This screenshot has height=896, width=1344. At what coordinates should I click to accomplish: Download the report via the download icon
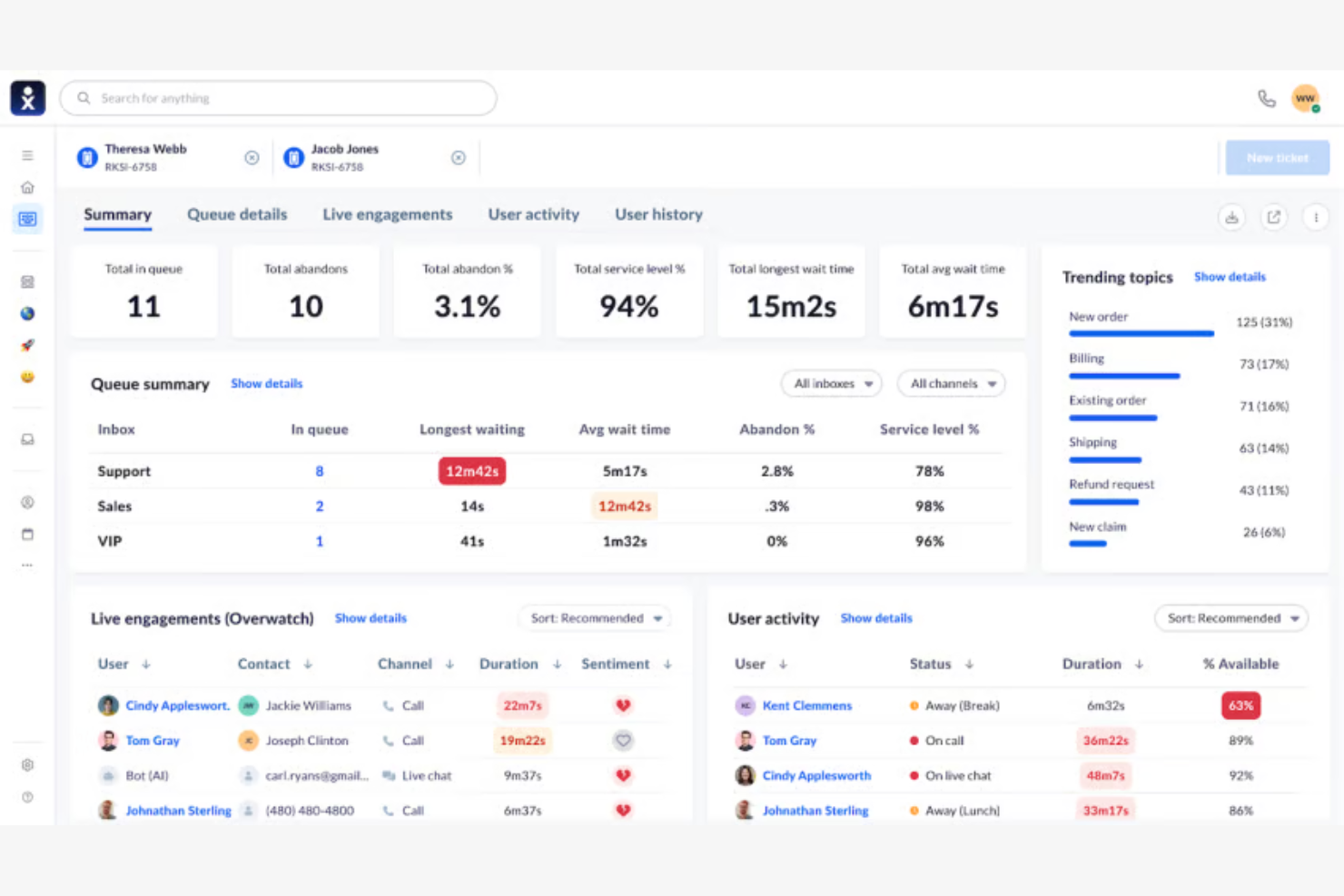coord(1231,217)
